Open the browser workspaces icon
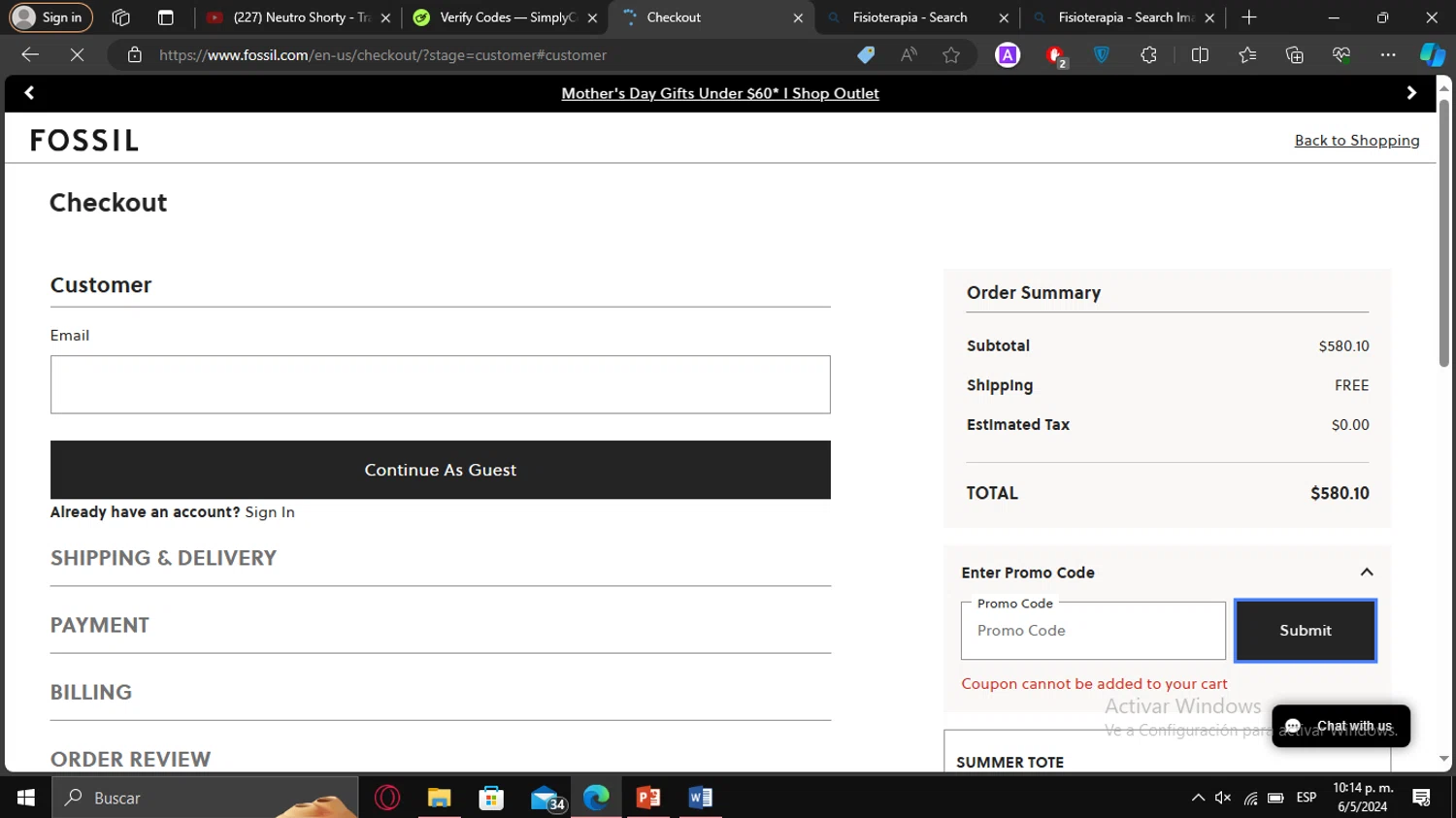The image size is (1456, 818). (121, 17)
